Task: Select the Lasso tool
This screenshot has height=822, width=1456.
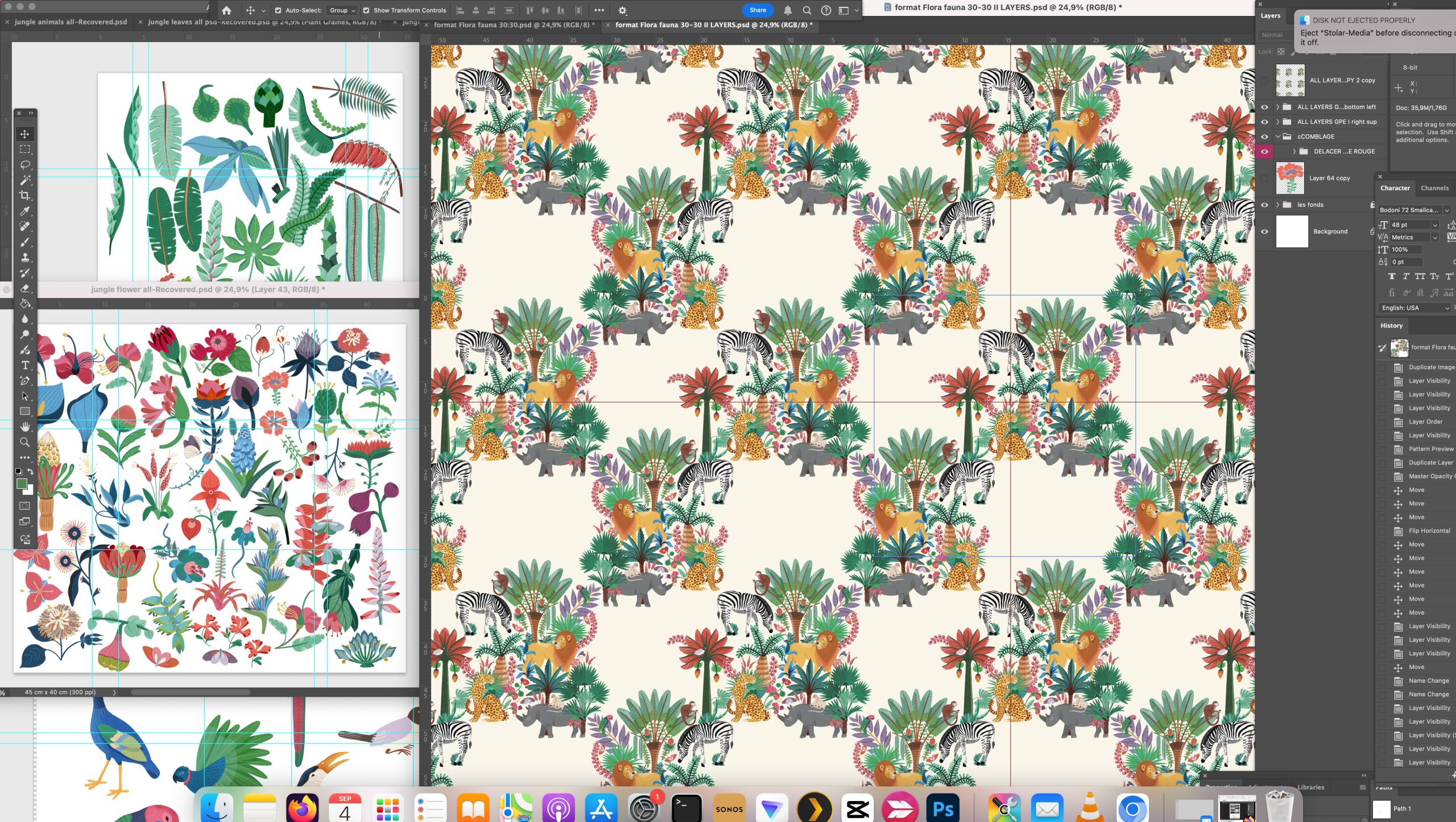Action: coord(24,165)
